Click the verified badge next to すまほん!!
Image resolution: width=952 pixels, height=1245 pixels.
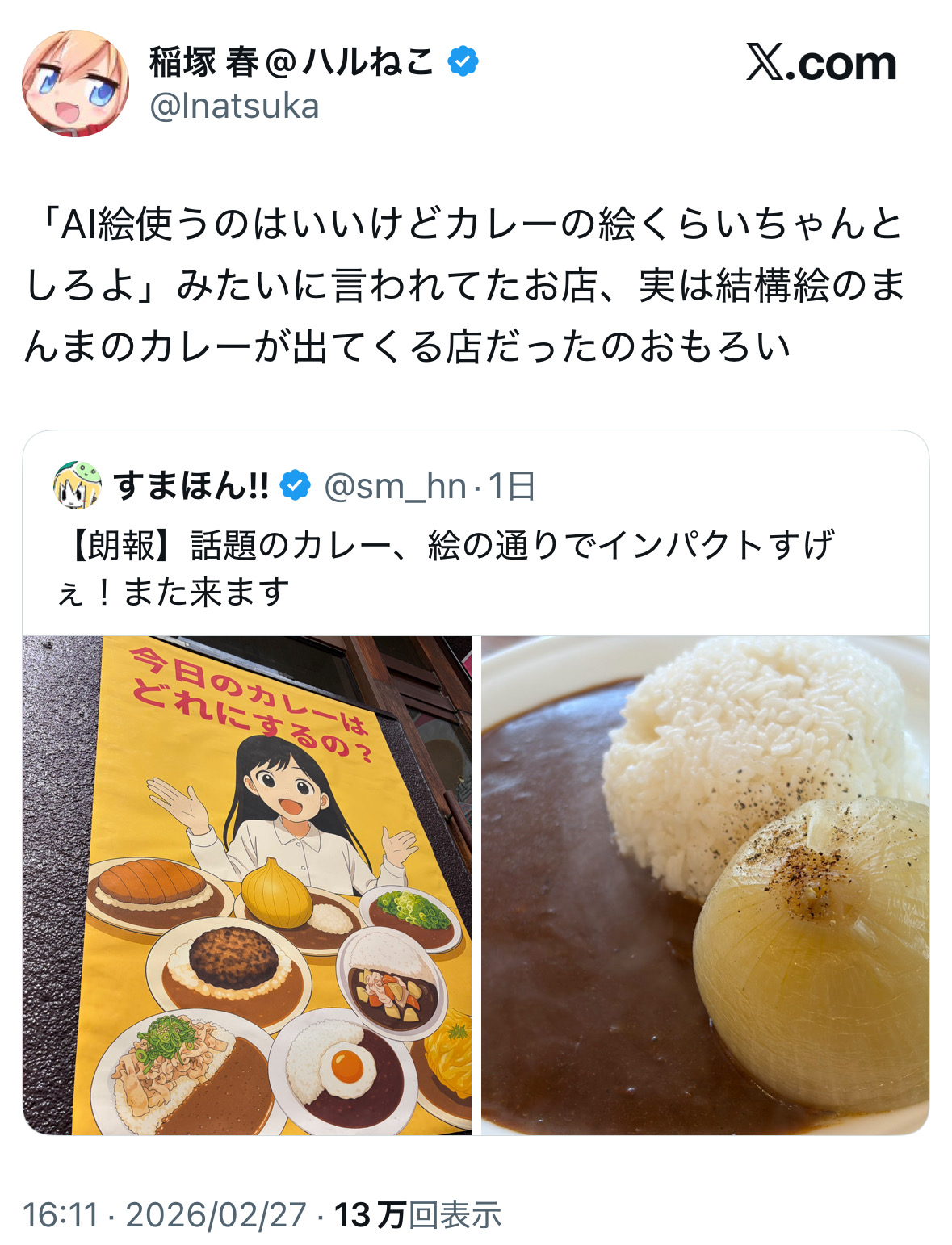296,485
